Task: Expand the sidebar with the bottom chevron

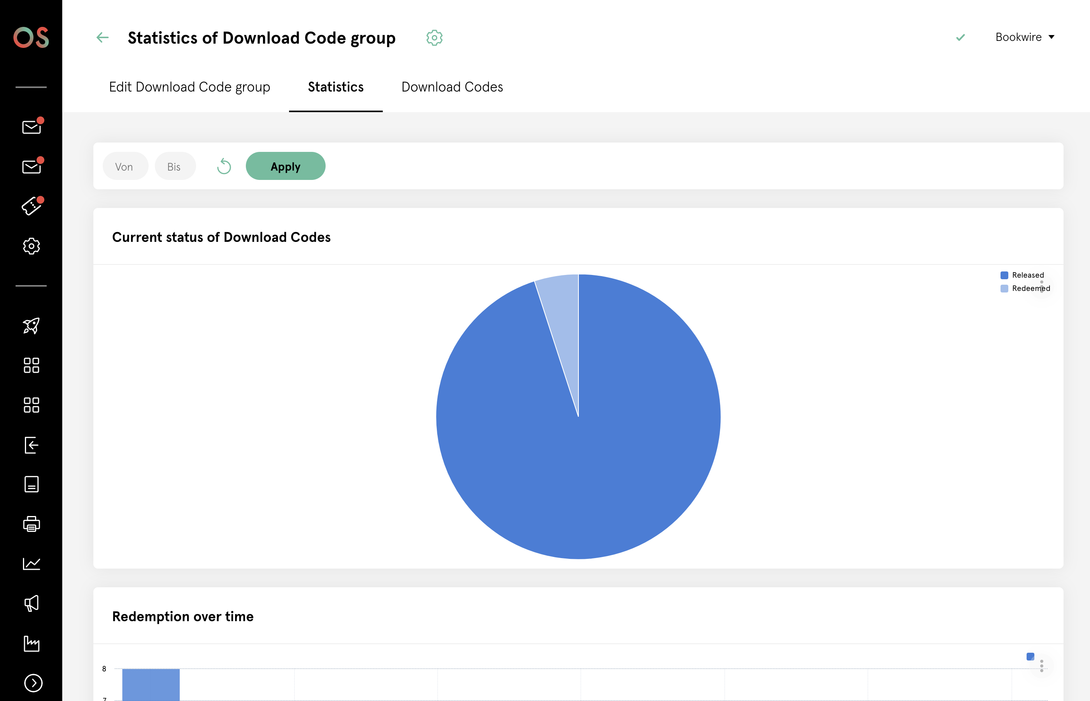Action: click(33, 683)
